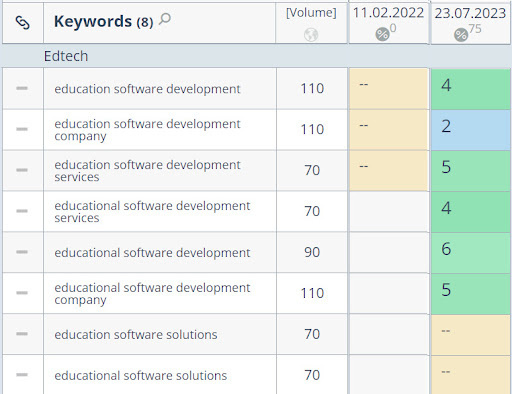
Task: Select keyword 'education software development company'
Action: click(147, 130)
